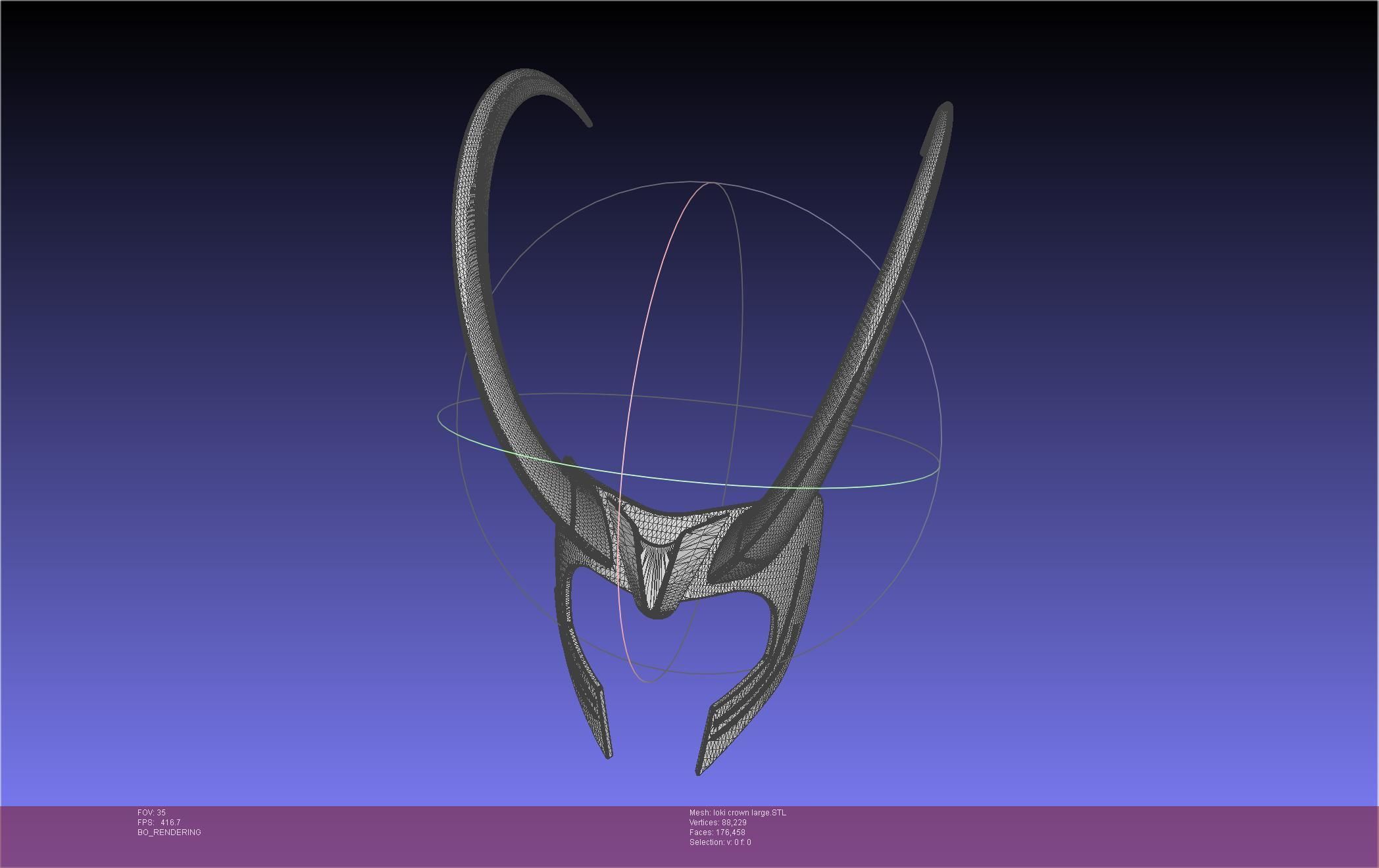This screenshot has height=868, width=1379.
Task: Click the crown's center forehead piece
Action: click(658, 566)
